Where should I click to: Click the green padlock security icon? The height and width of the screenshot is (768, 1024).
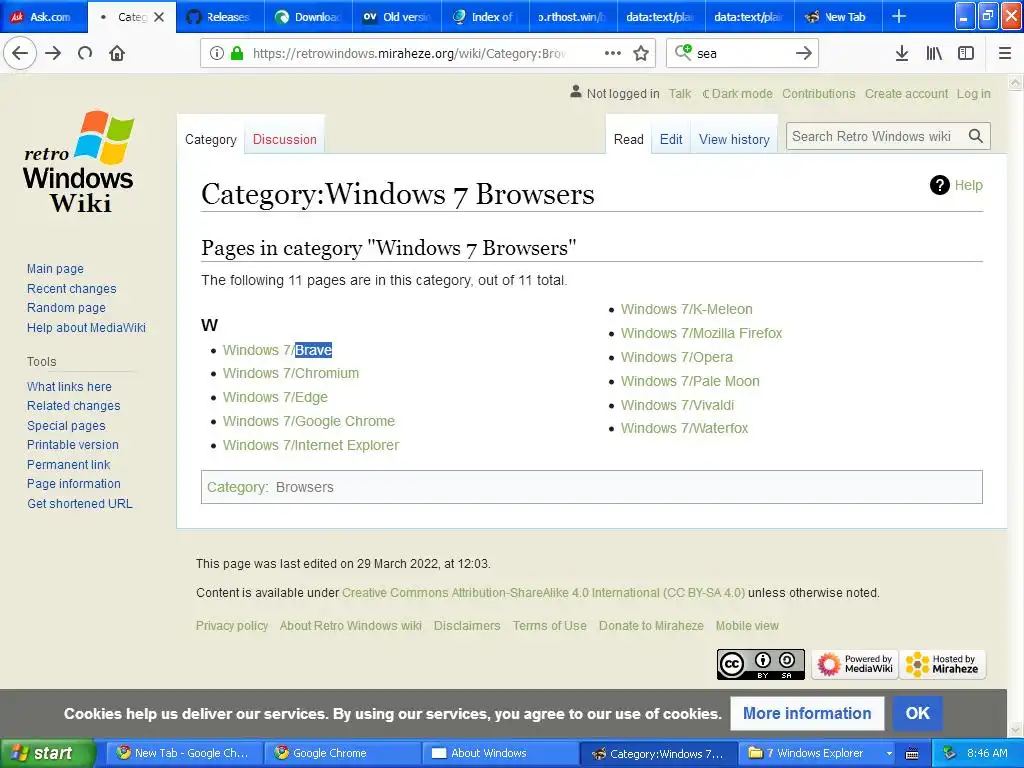click(237, 54)
